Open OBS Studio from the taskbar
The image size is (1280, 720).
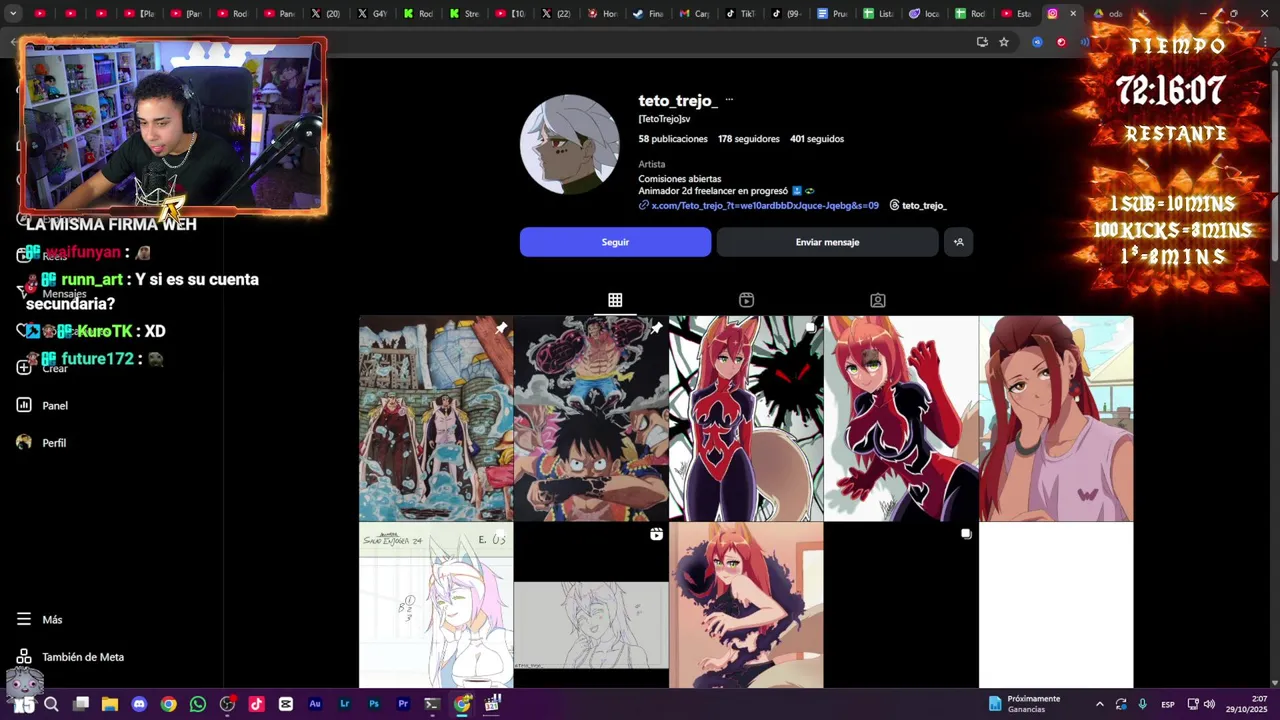tap(227, 704)
